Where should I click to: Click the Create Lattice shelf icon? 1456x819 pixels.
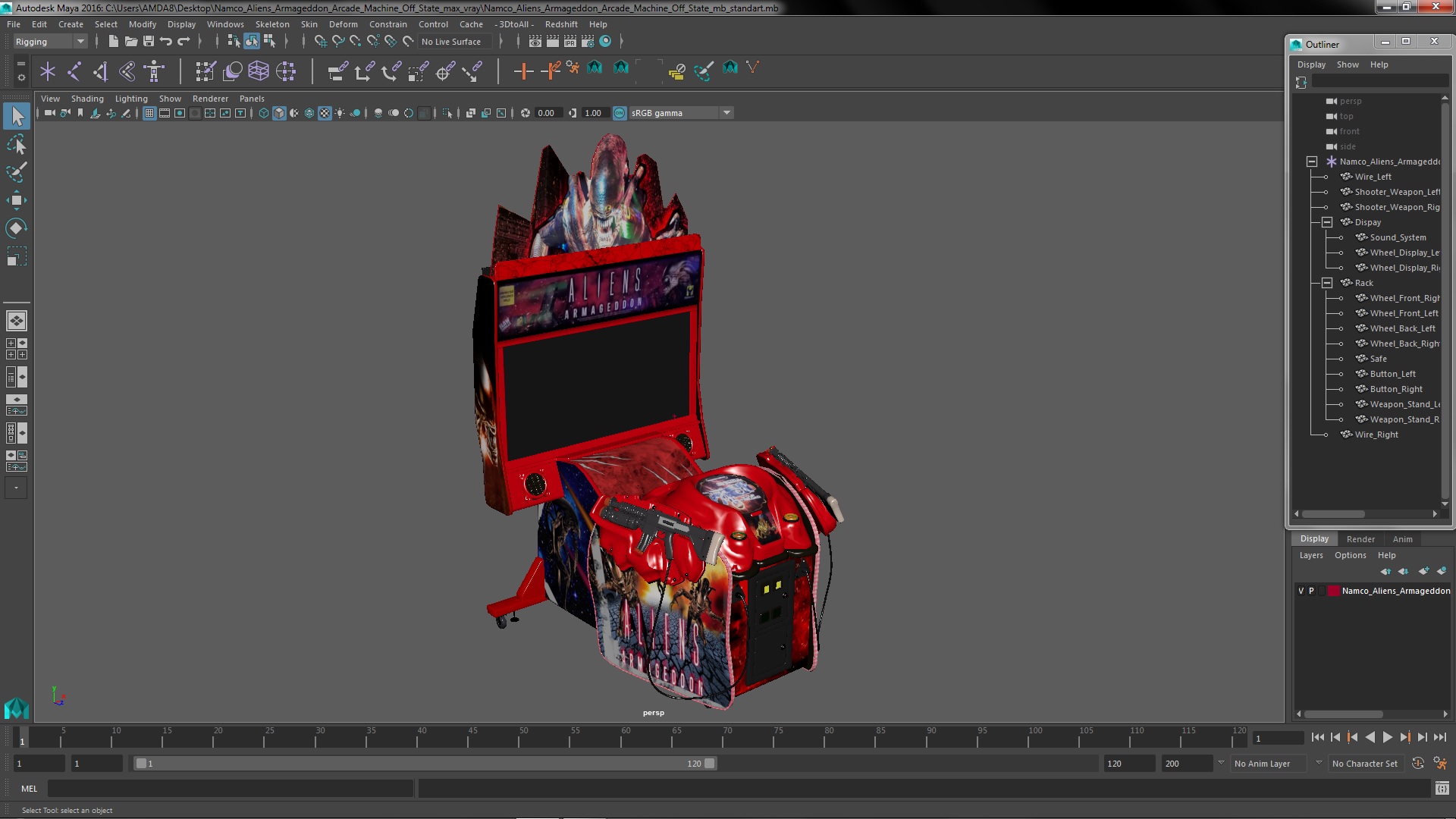point(259,71)
